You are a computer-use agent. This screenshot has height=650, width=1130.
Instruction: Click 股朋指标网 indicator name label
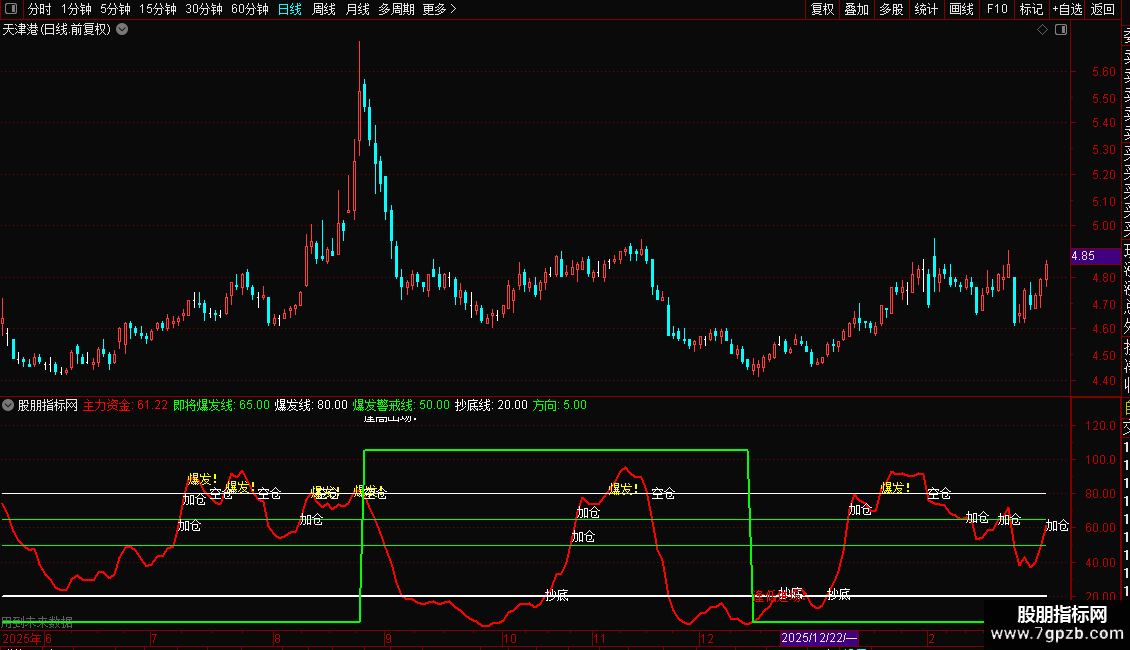pyautogui.click(x=48, y=405)
